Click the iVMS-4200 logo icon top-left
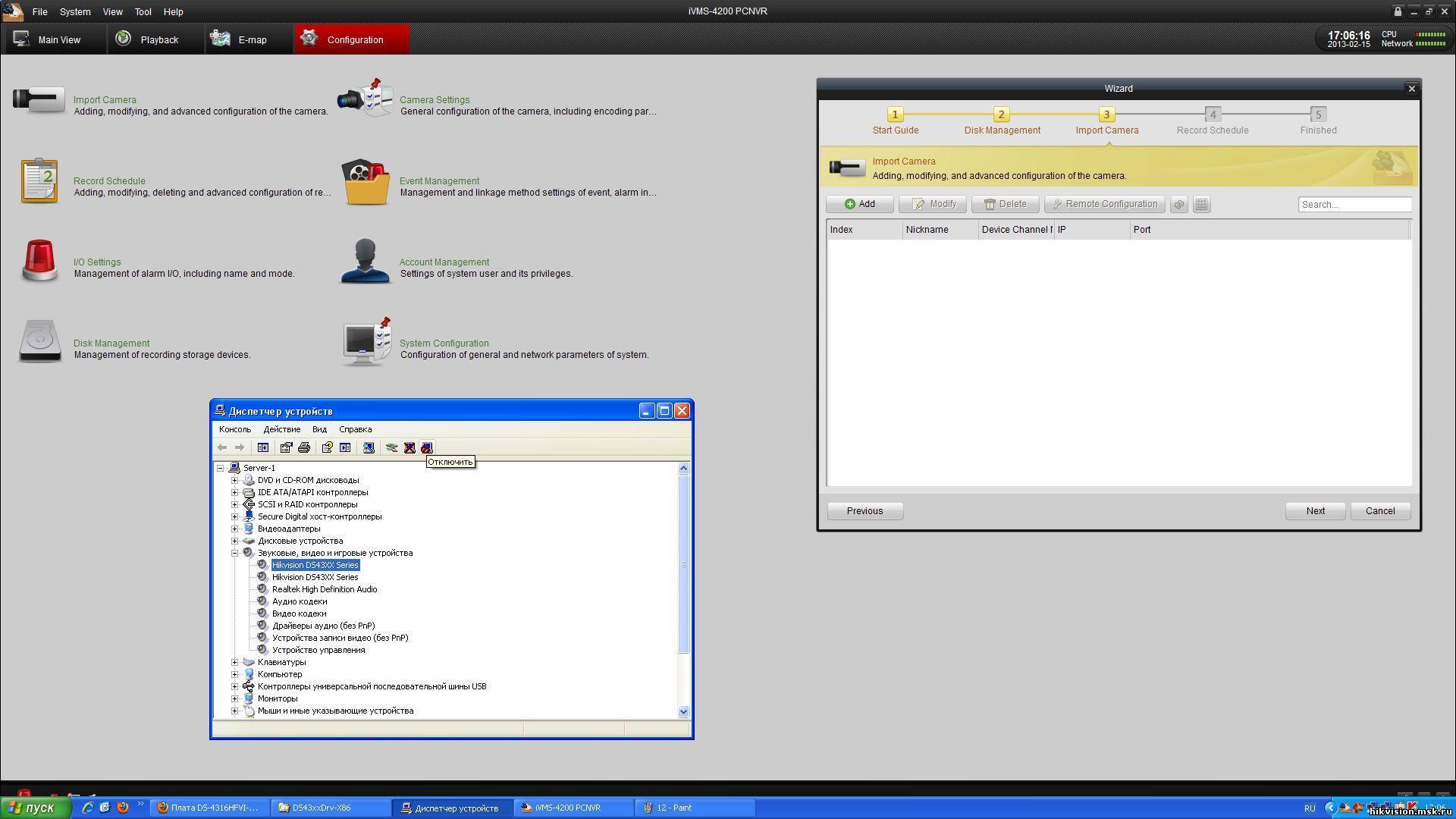The image size is (1456, 819). point(13,11)
